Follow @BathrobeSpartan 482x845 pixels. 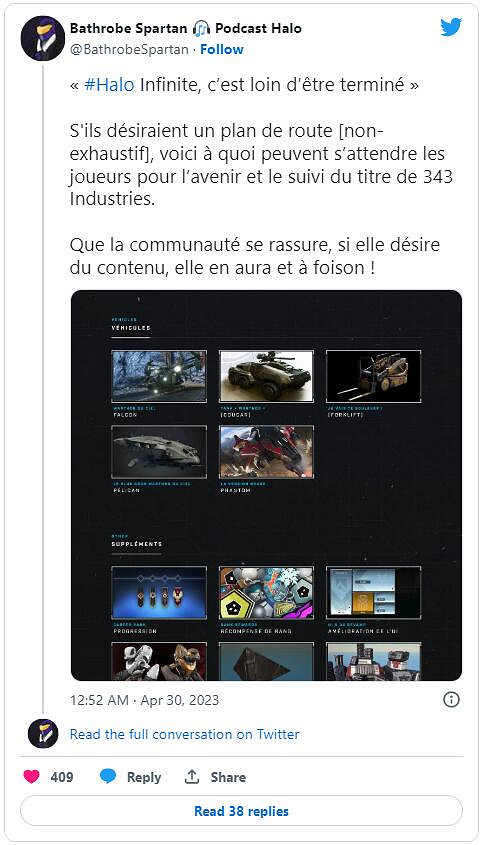[x=222, y=50]
